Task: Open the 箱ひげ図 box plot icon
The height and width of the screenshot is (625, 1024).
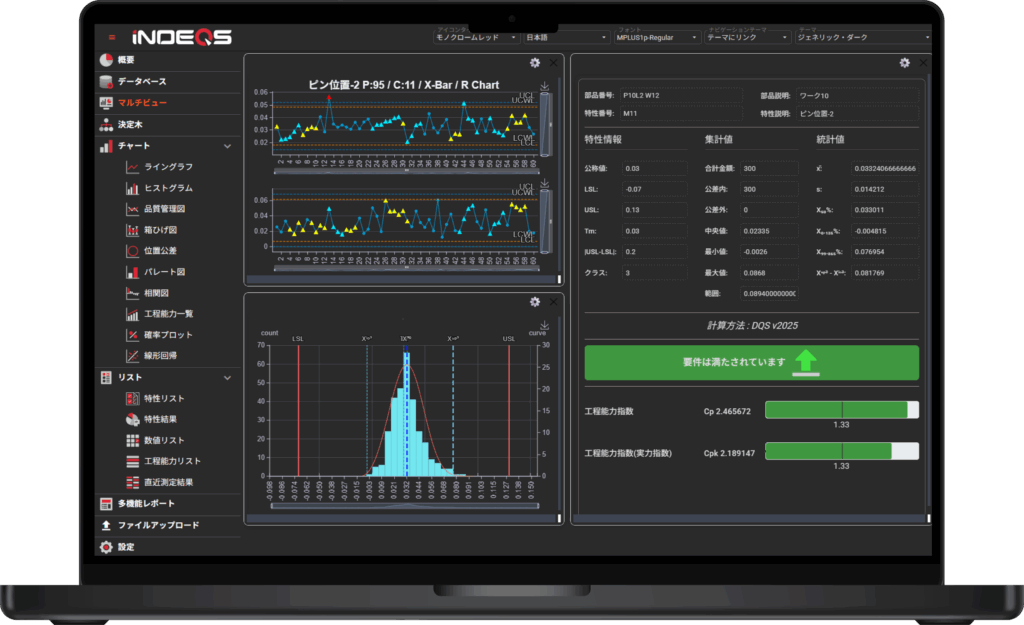Action: (132, 230)
